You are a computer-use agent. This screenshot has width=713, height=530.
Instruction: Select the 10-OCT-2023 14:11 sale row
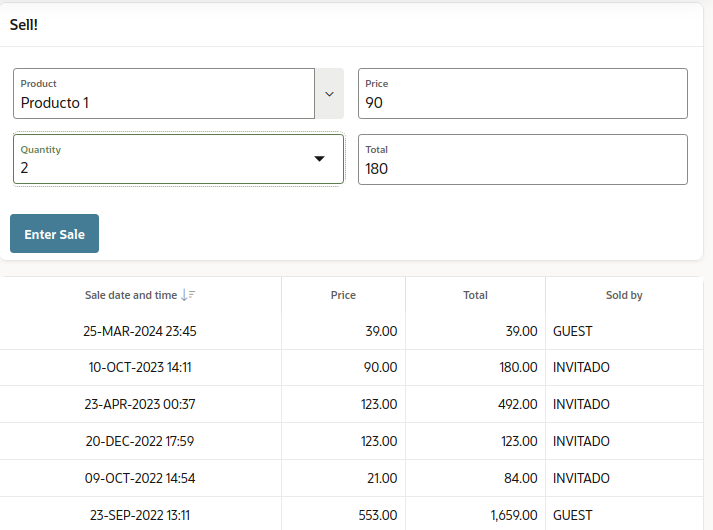[140, 368]
